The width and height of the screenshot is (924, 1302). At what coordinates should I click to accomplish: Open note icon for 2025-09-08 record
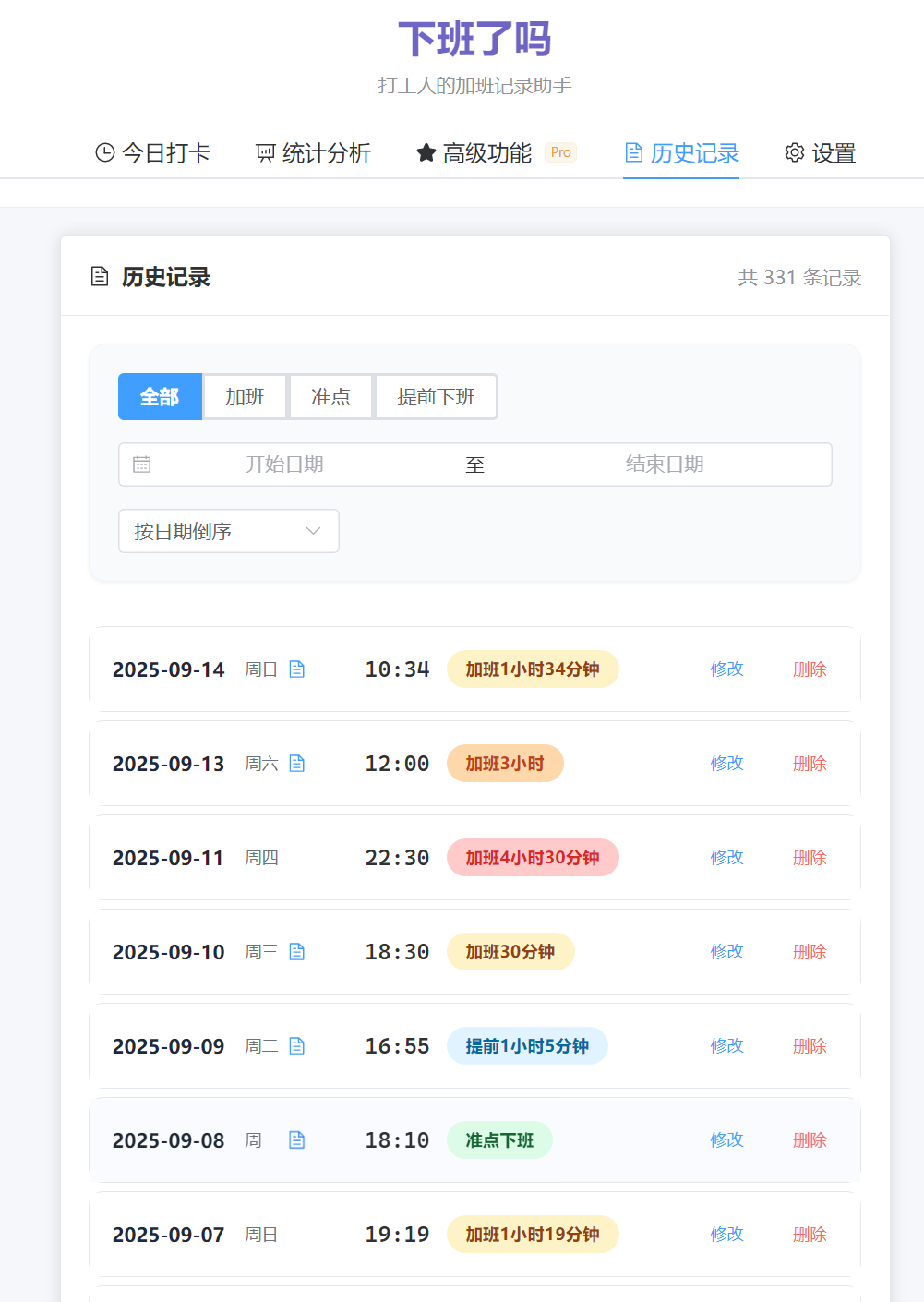(x=296, y=1140)
